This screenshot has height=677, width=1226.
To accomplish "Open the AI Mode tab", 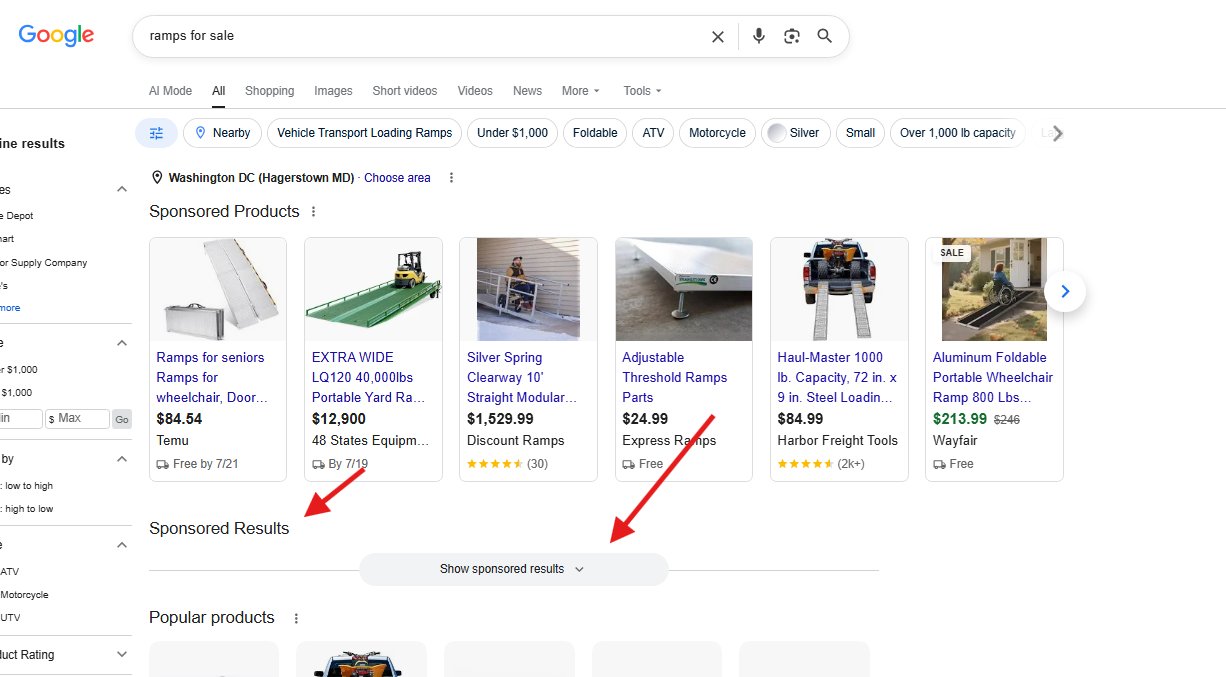I will (170, 91).
